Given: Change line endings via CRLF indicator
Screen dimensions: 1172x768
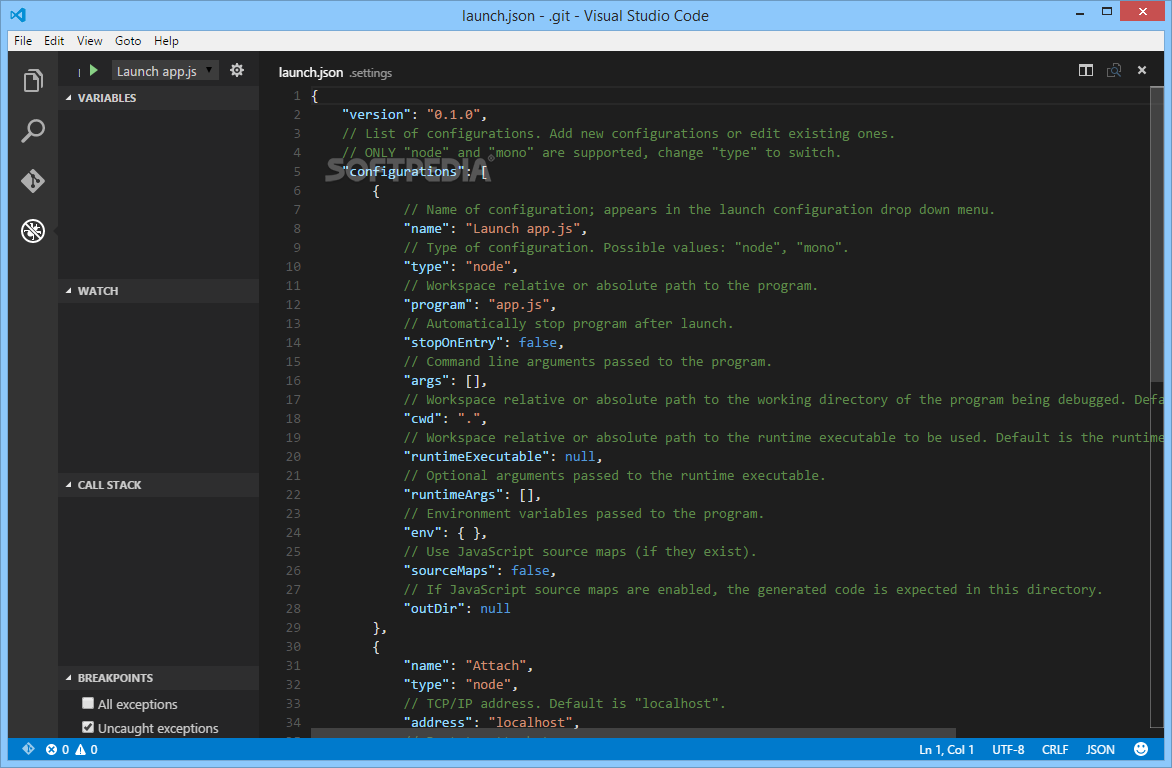Looking at the screenshot, I should (1055, 749).
